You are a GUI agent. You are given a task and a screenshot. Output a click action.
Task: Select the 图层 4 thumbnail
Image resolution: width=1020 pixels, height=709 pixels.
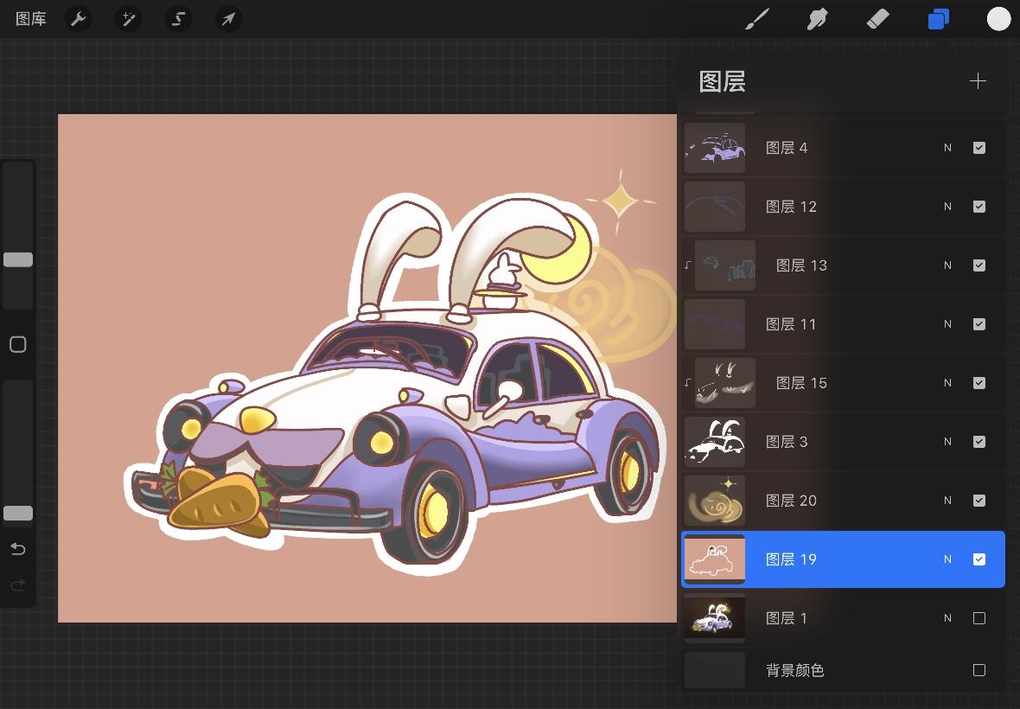[x=715, y=148]
